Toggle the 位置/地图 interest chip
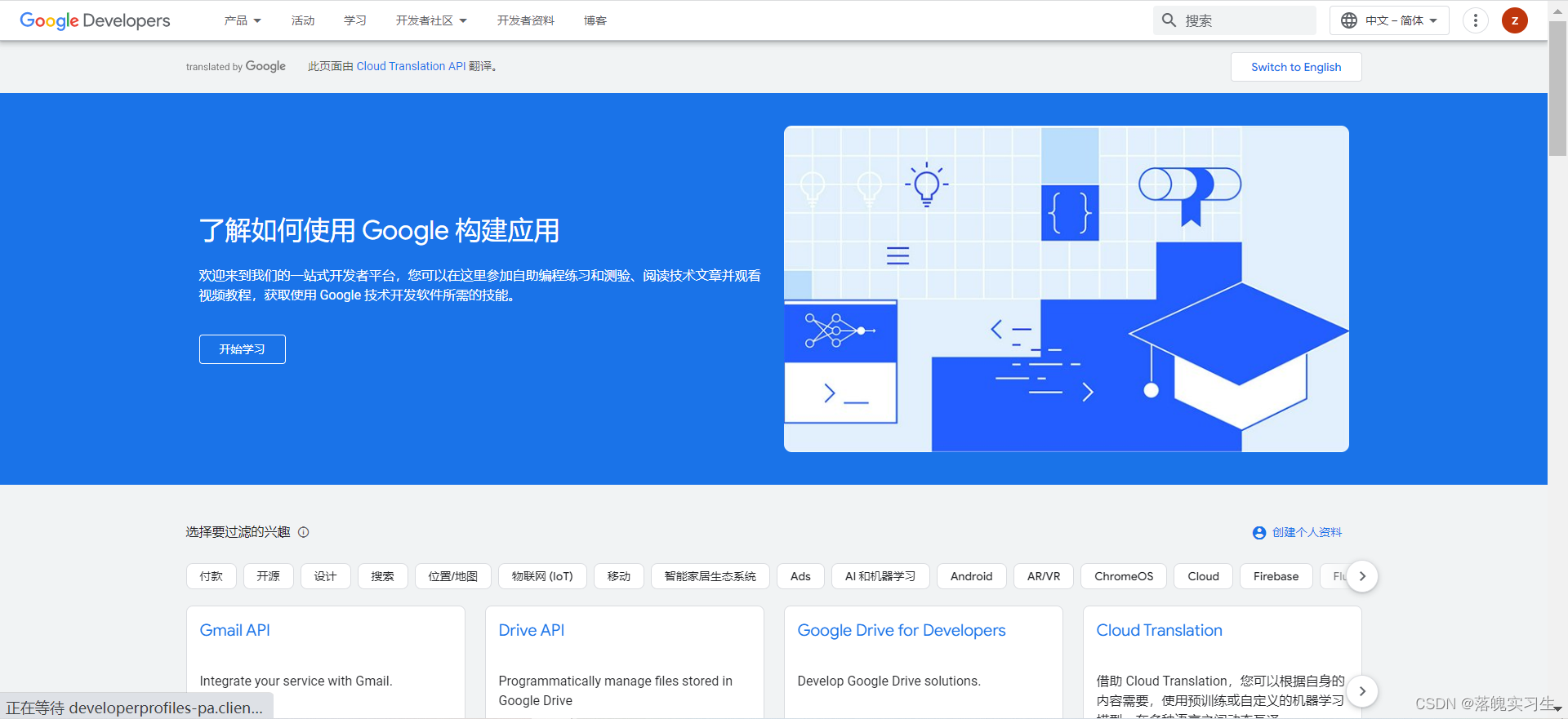1568x719 pixels. coord(453,576)
